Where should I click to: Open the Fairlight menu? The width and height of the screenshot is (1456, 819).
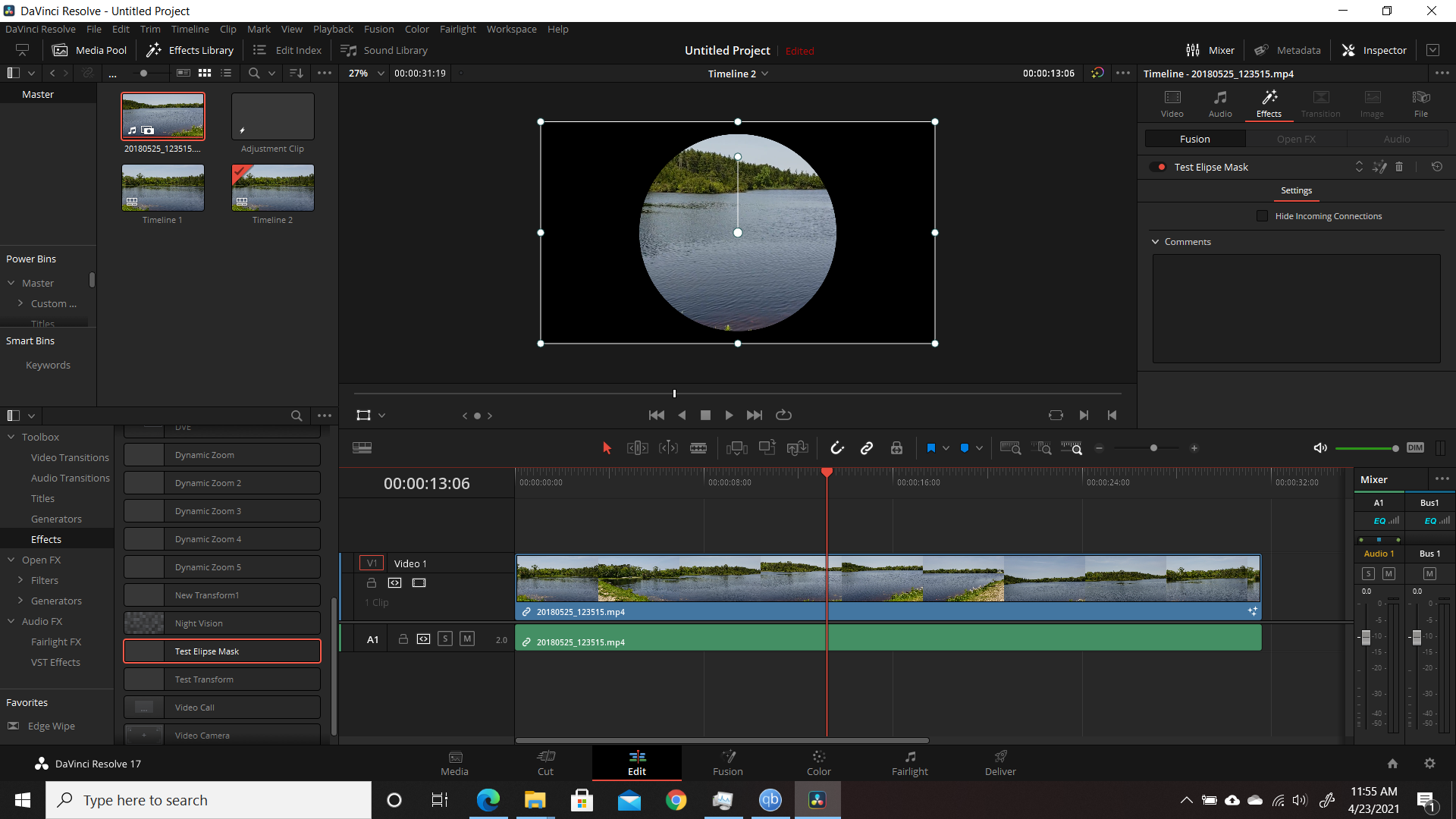[x=457, y=29]
